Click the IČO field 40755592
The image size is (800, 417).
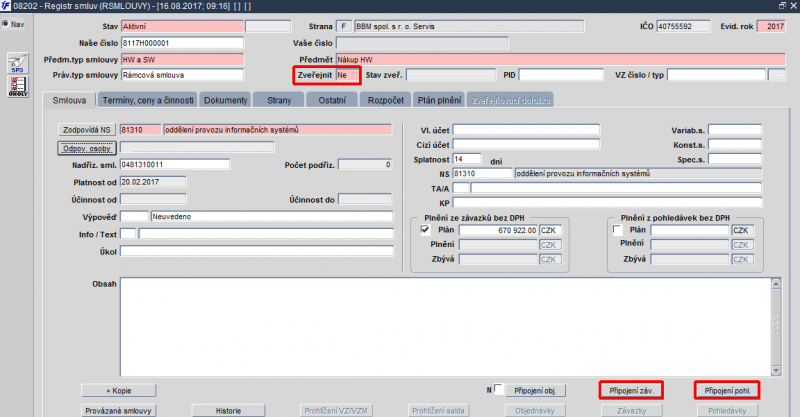coord(683,26)
